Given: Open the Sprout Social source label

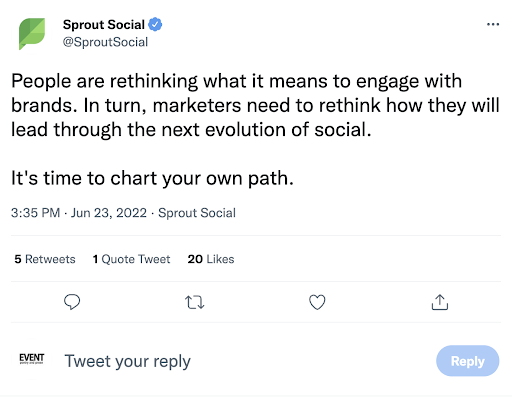Looking at the screenshot, I should (197, 213).
